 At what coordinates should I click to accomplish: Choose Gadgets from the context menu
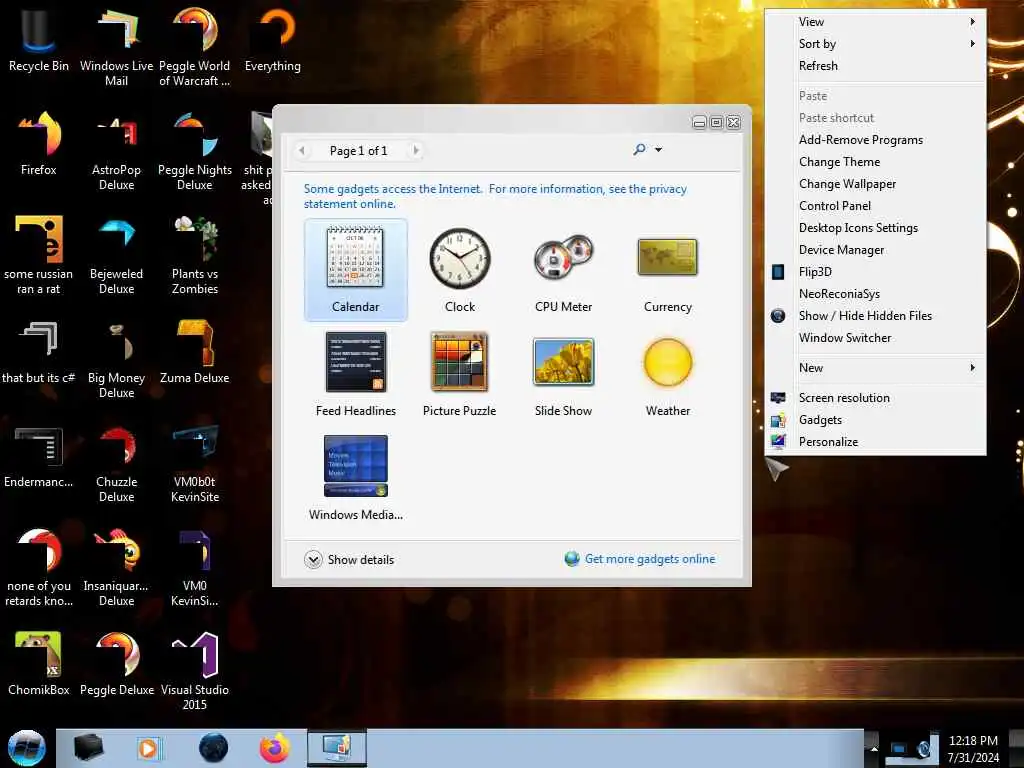click(x=875, y=420)
